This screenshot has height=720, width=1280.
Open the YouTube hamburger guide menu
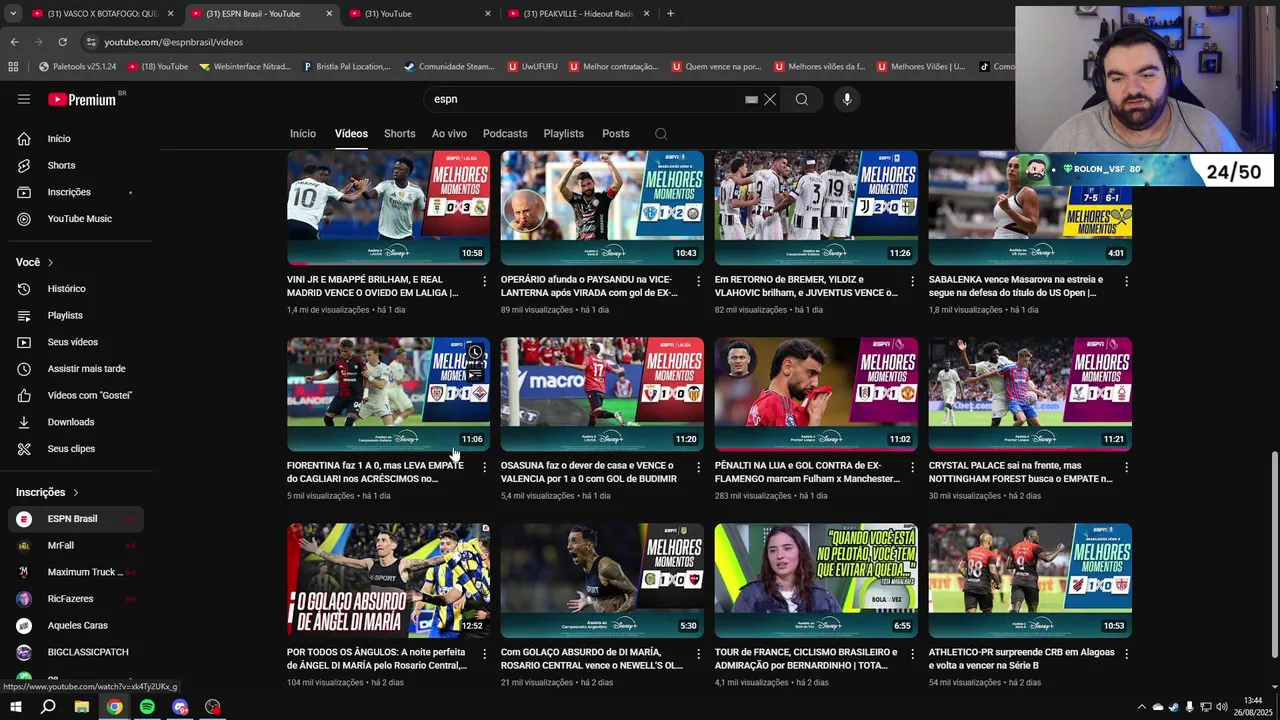24,99
